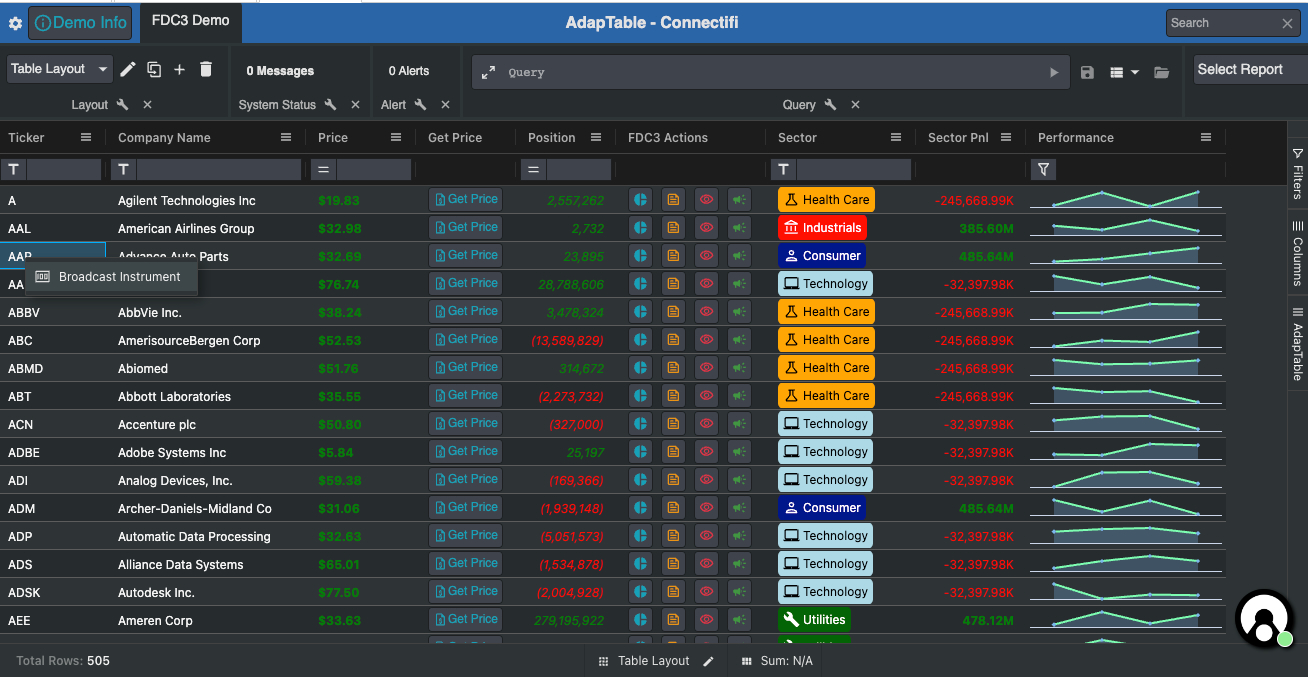The width and height of the screenshot is (1308, 677).
Task: Click Get Price for Agilent Technologies
Action: (x=466, y=200)
